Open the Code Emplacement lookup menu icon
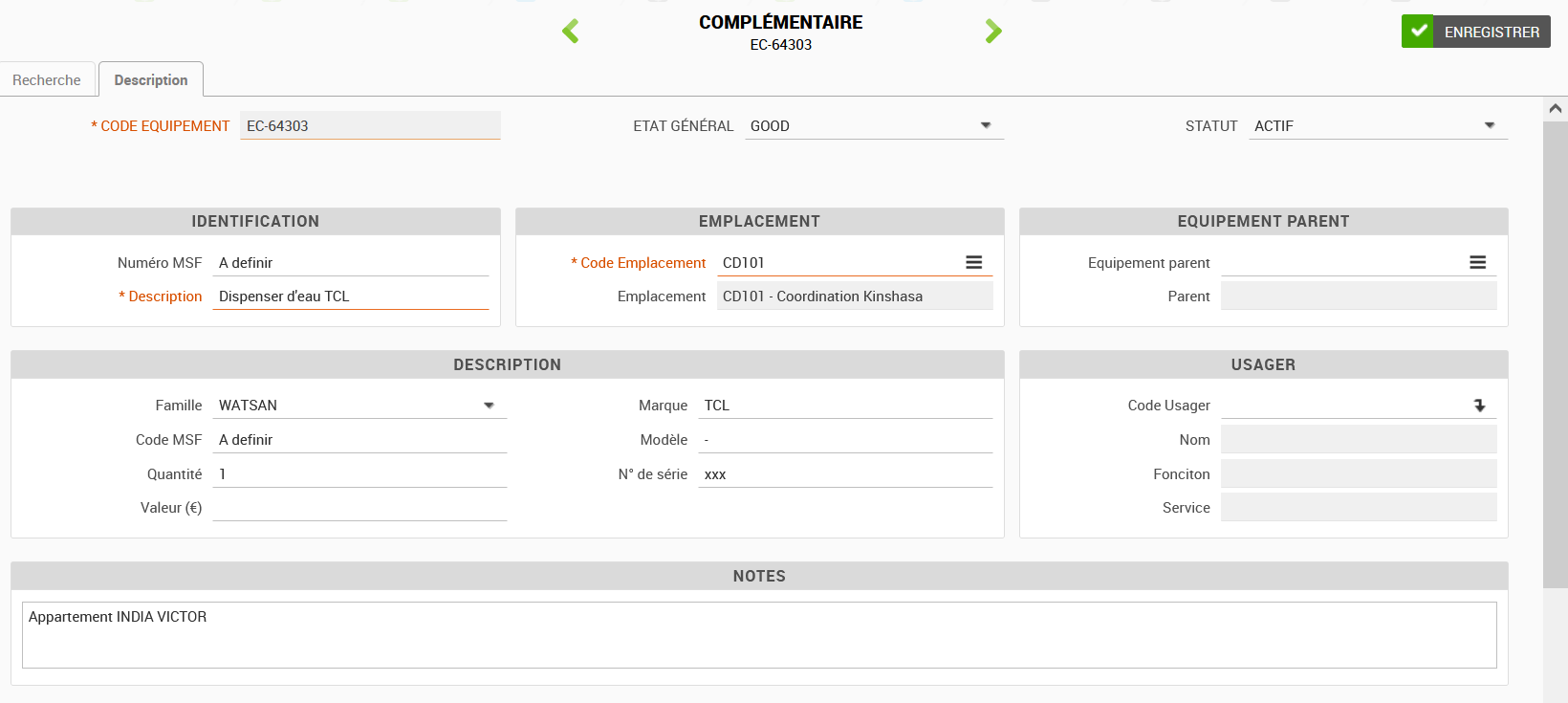Image resolution: width=1568 pixels, height=703 pixels. 973,262
